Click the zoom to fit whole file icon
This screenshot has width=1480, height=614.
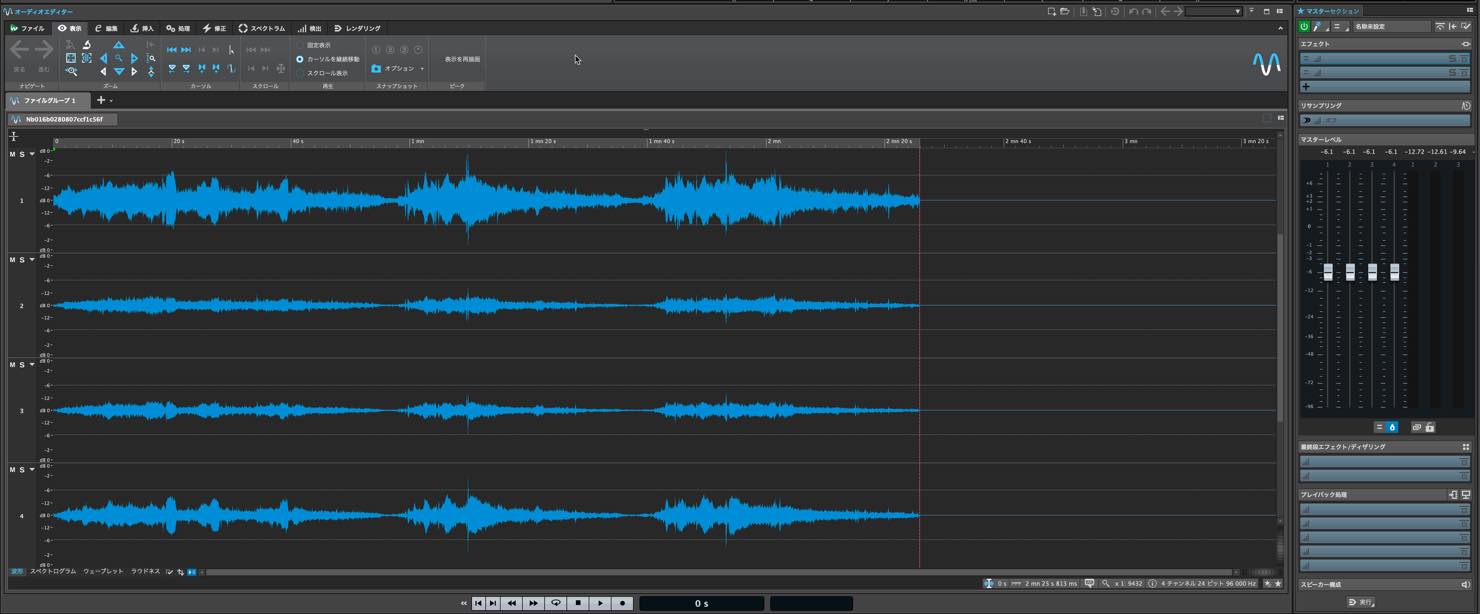coord(70,58)
